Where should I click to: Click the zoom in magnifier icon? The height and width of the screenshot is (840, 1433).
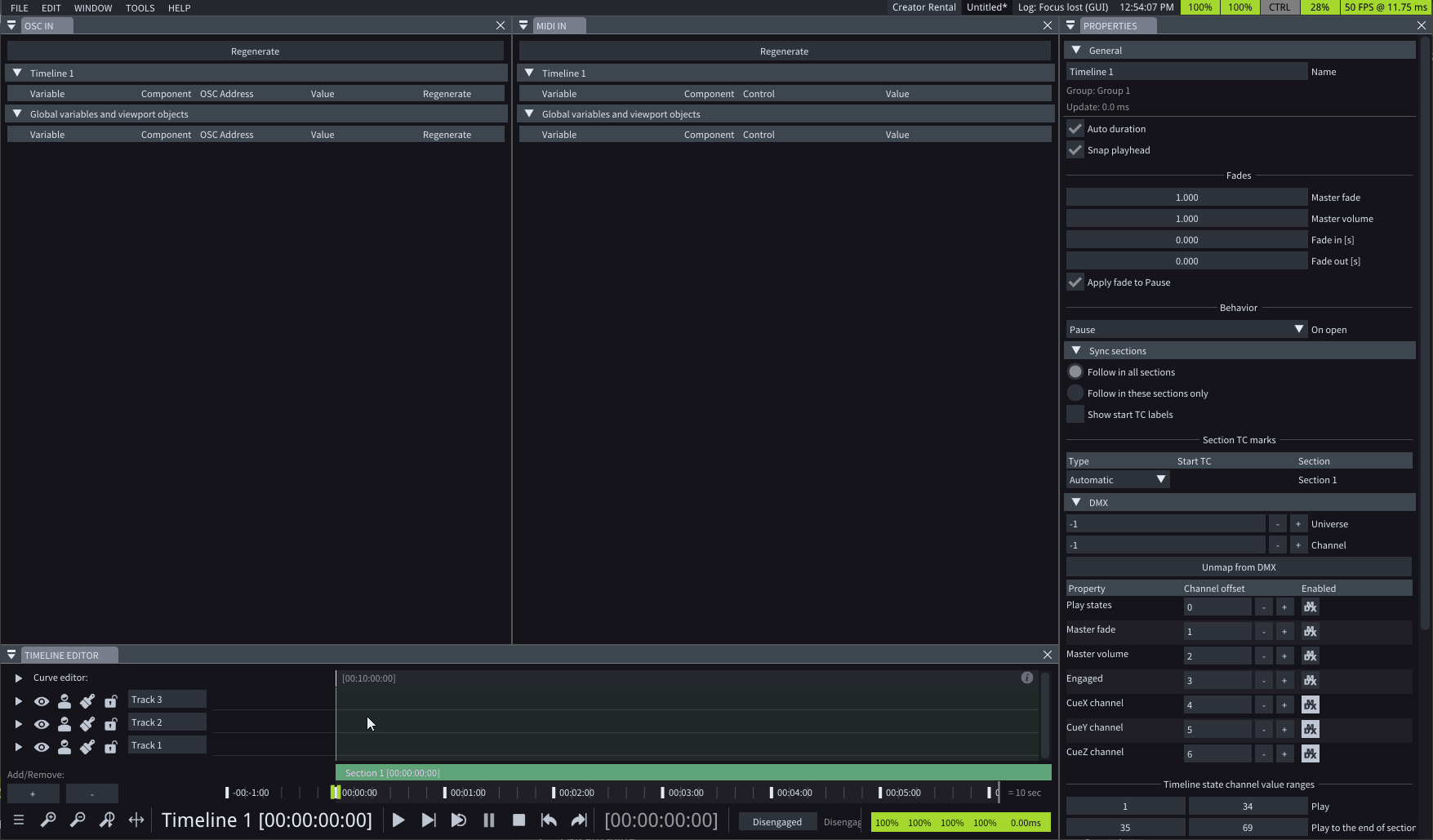tap(48, 820)
